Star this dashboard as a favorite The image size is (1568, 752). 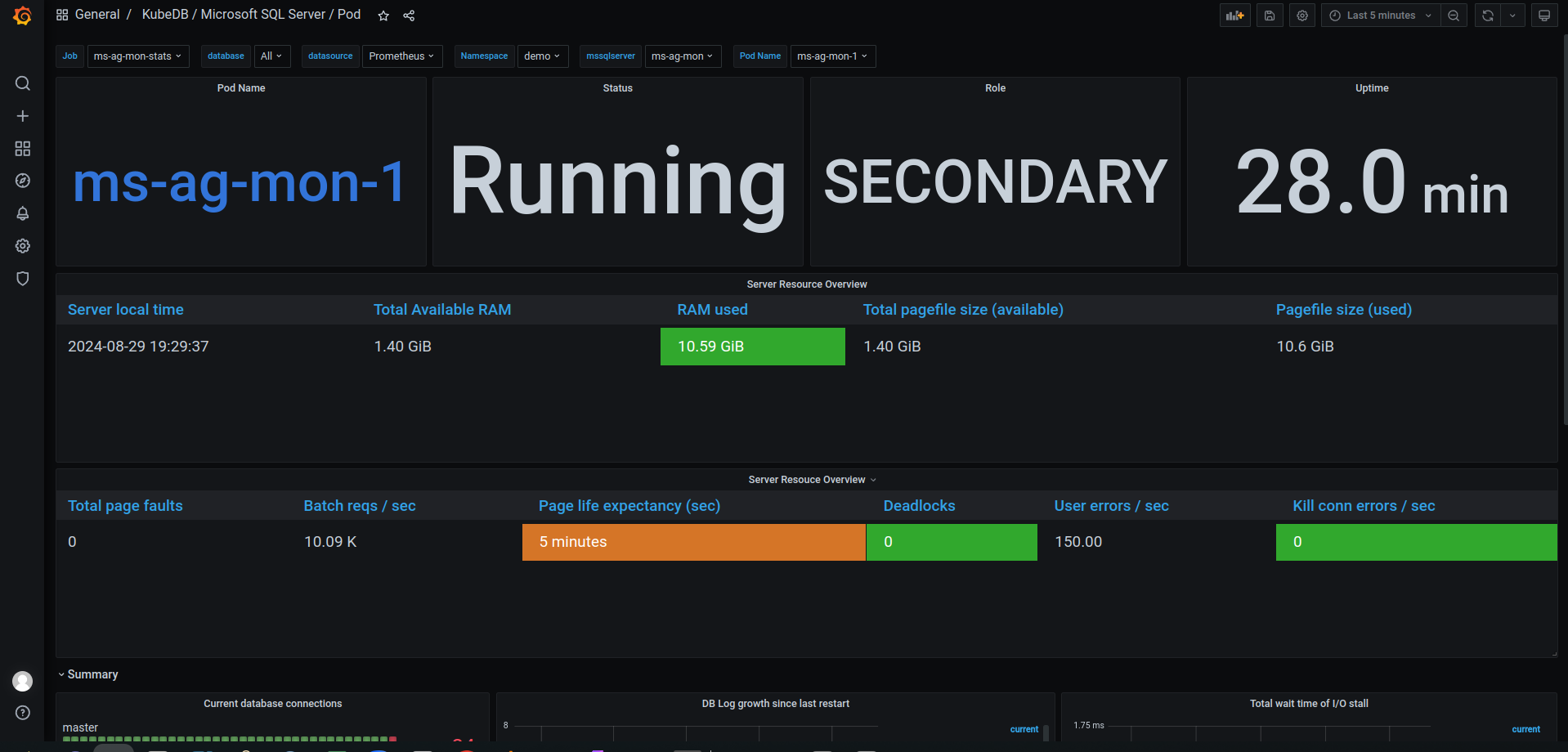click(383, 16)
